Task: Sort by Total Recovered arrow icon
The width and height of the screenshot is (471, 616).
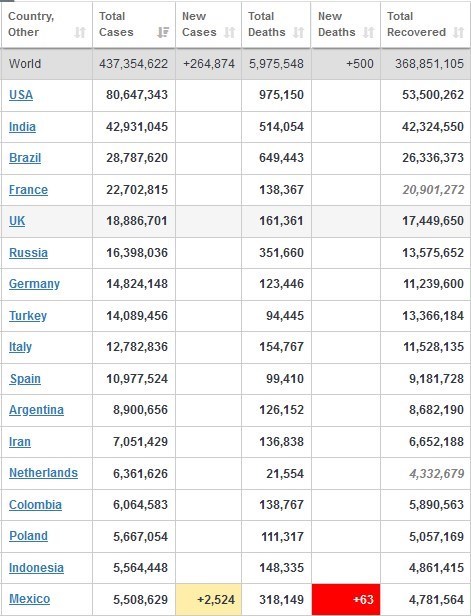Action: coord(458,32)
